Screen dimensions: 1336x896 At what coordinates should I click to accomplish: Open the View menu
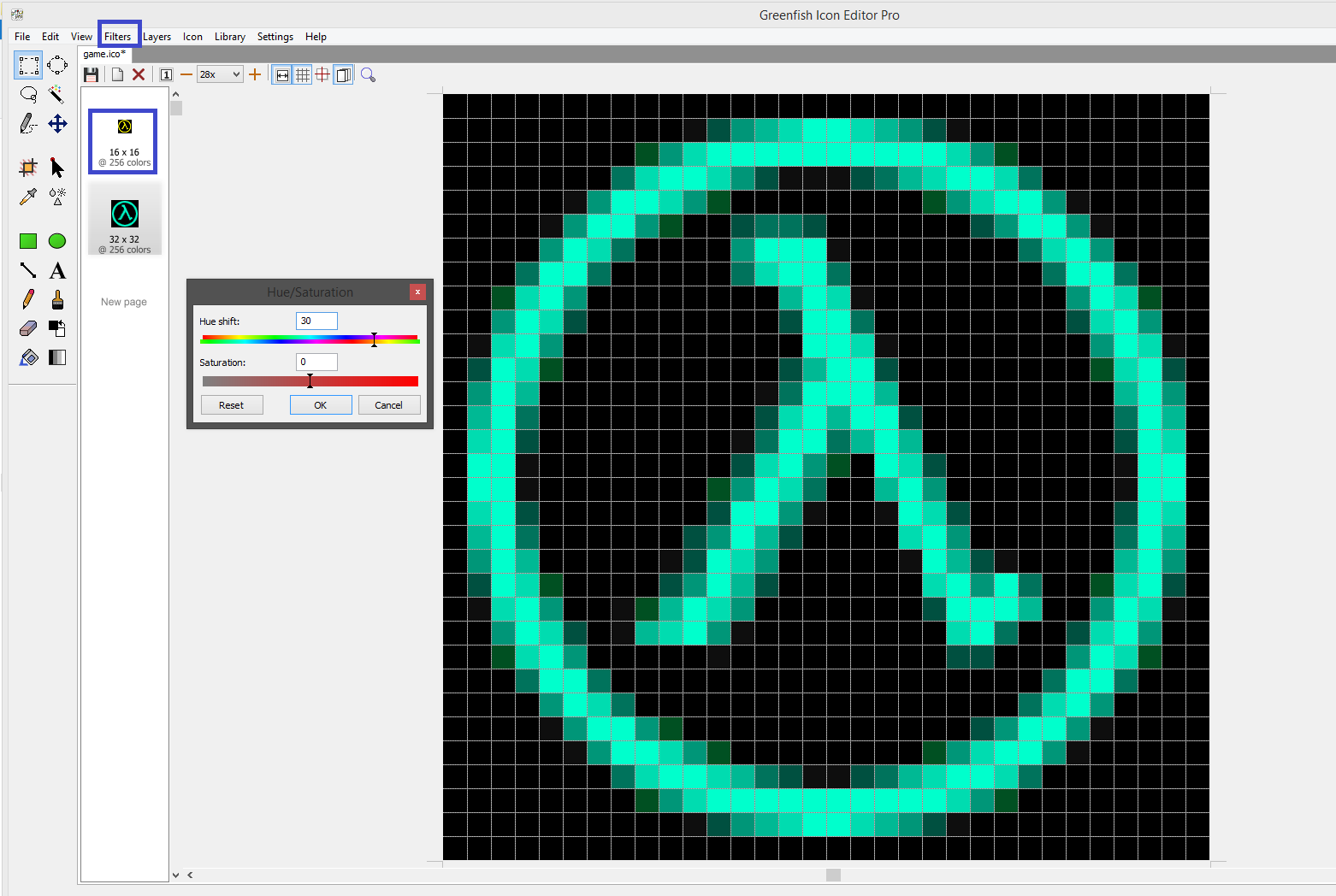[81, 37]
